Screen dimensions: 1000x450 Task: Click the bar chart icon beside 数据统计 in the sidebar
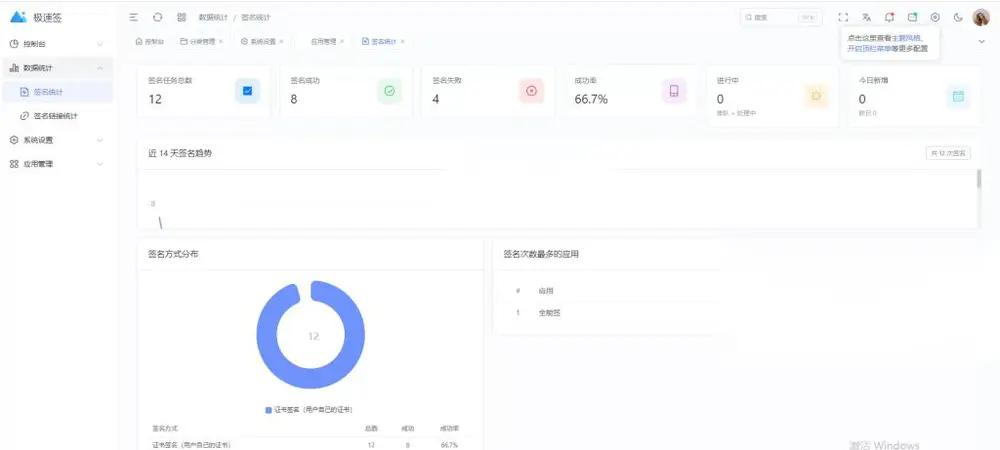pos(14,68)
